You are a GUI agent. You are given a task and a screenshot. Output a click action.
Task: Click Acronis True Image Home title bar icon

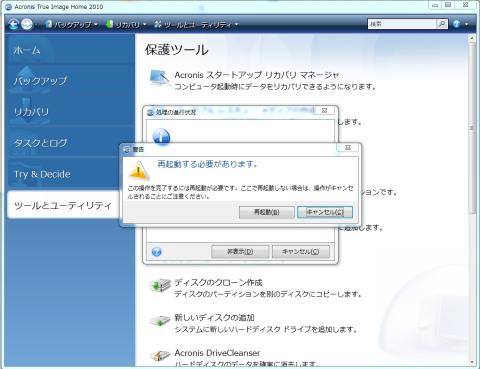coord(9,6)
